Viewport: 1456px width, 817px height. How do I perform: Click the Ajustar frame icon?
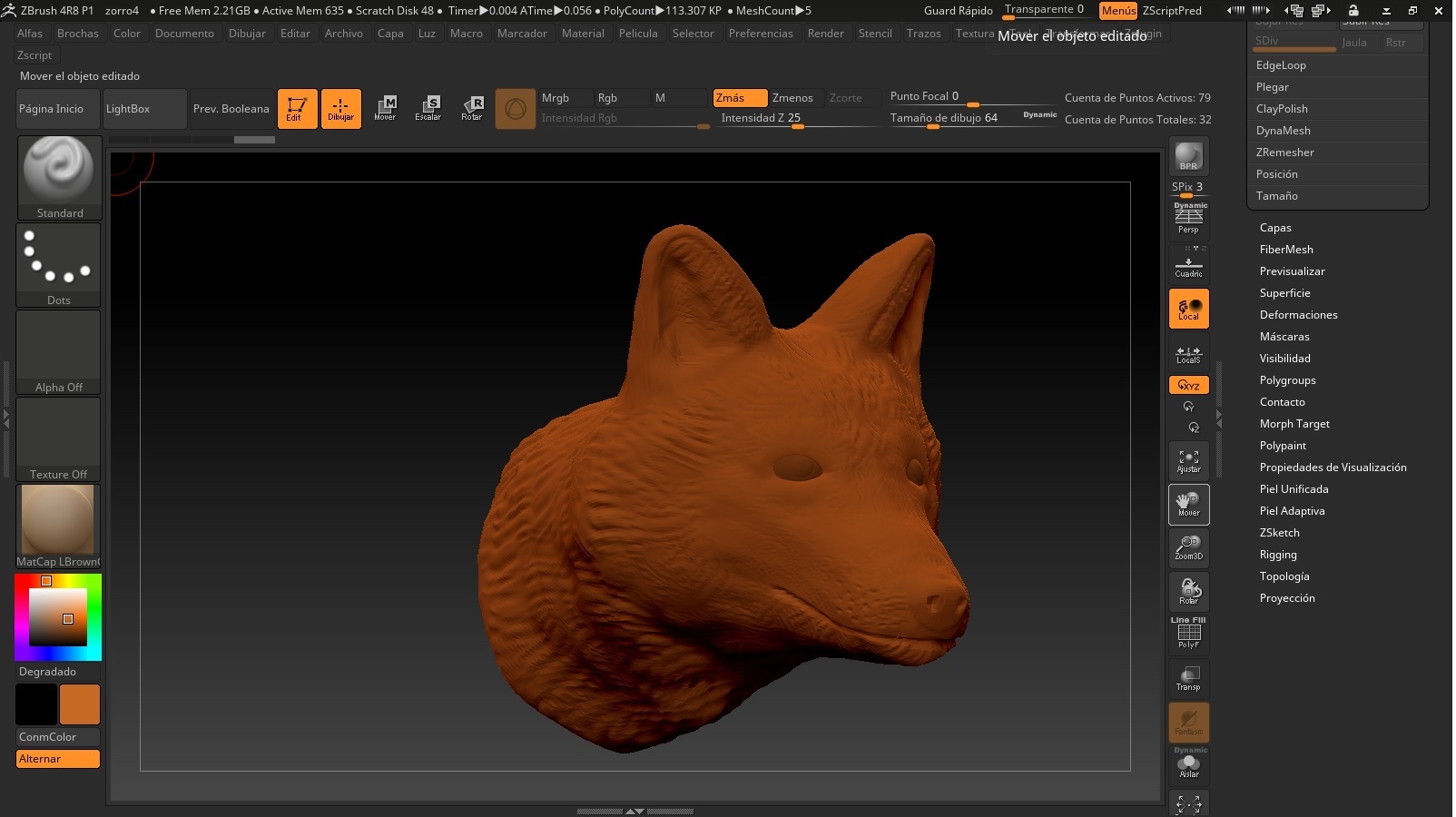(1188, 461)
